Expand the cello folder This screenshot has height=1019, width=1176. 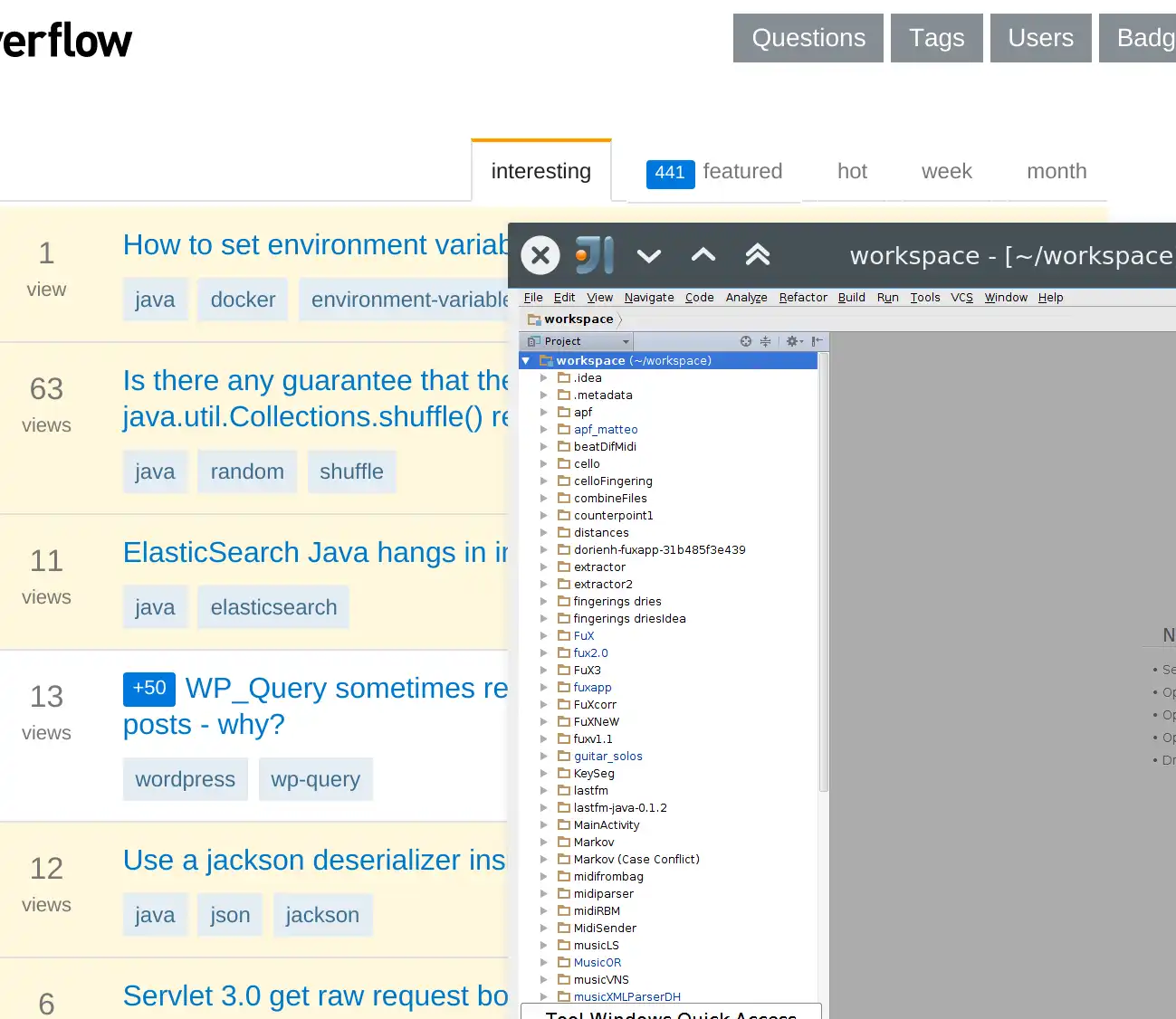[x=544, y=463]
